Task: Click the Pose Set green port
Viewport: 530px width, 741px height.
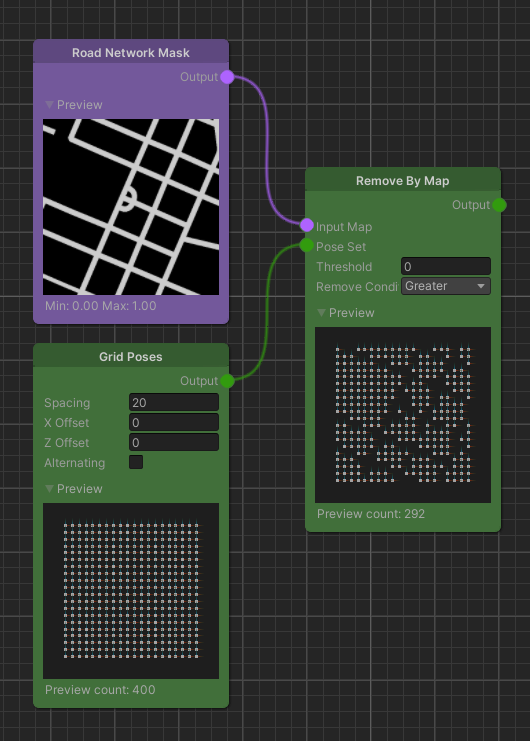Action: (x=307, y=245)
